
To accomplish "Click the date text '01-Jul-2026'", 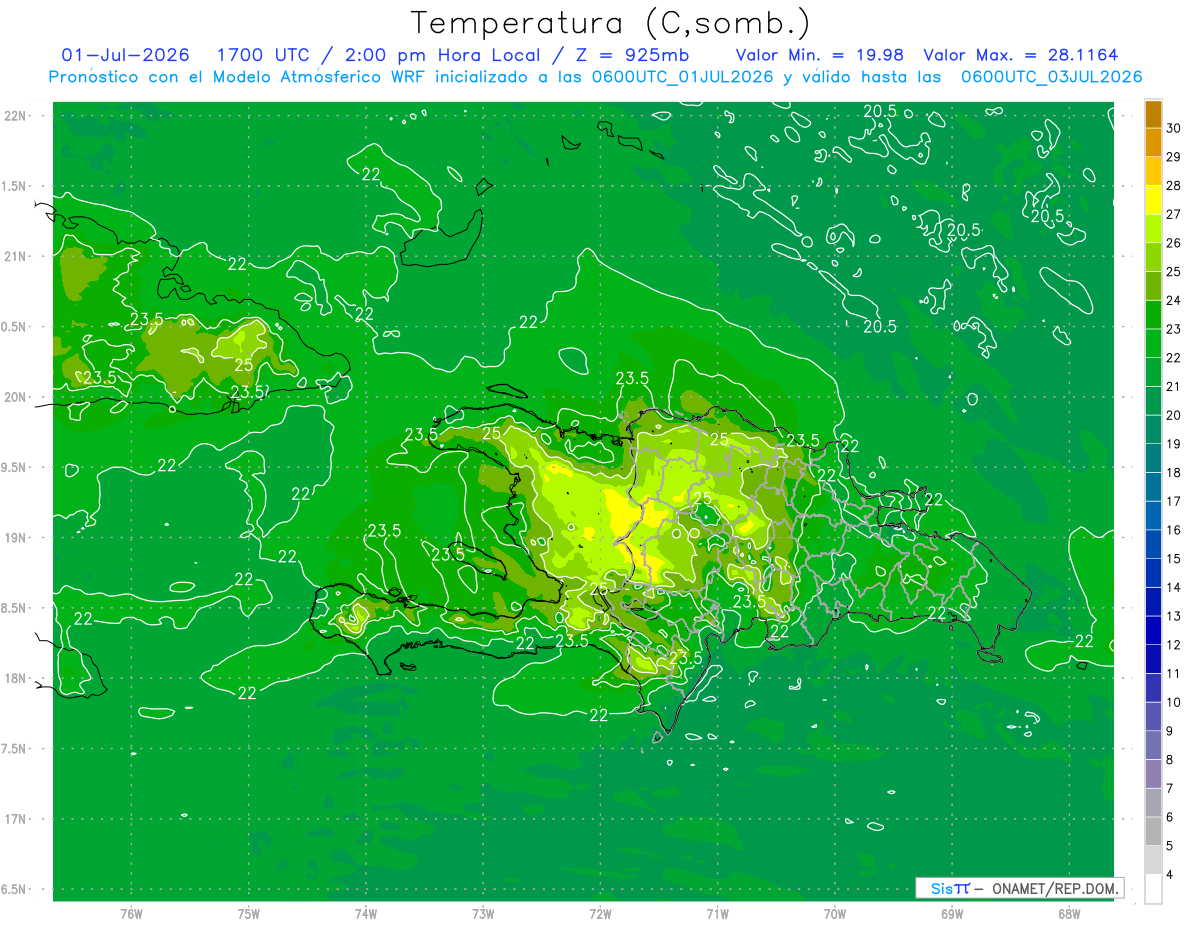I will (126, 55).
